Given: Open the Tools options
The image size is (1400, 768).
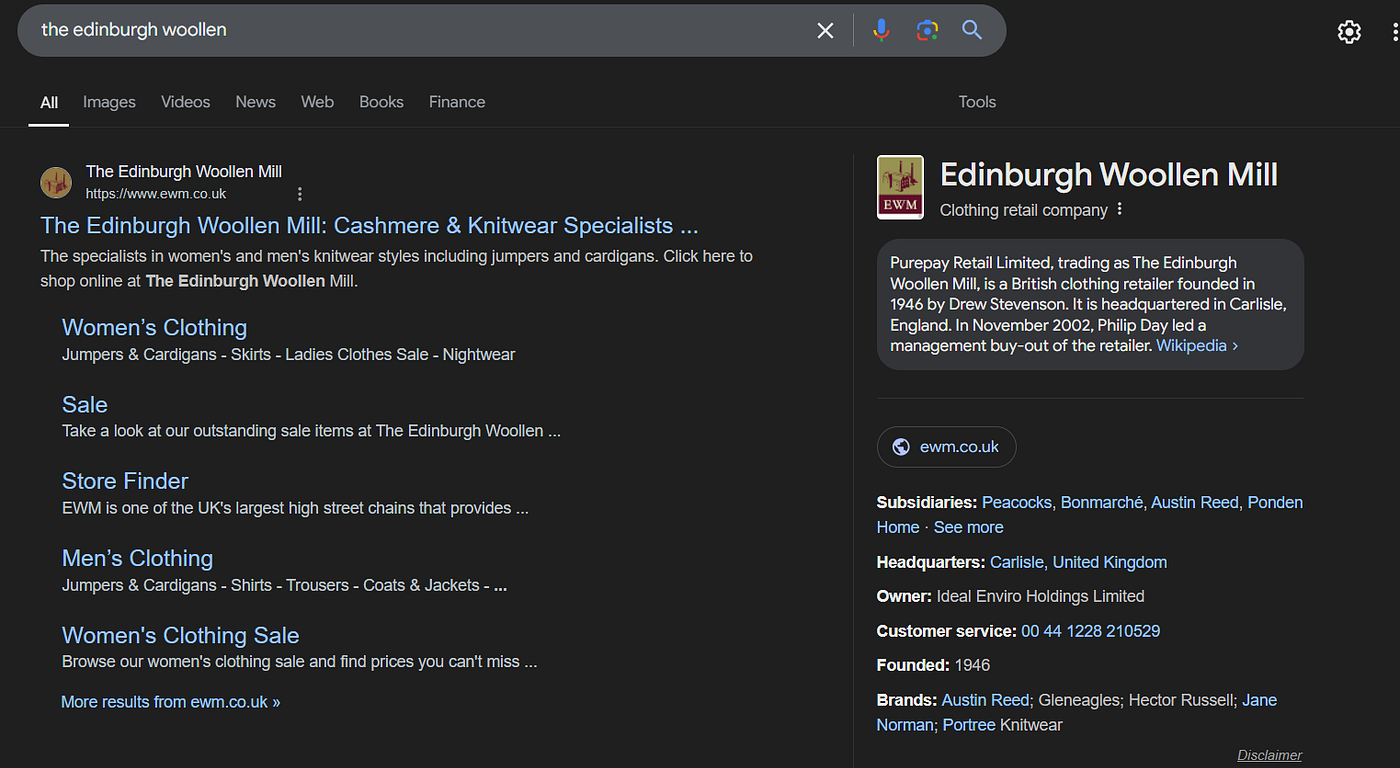Looking at the screenshot, I should [x=977, y=102].
